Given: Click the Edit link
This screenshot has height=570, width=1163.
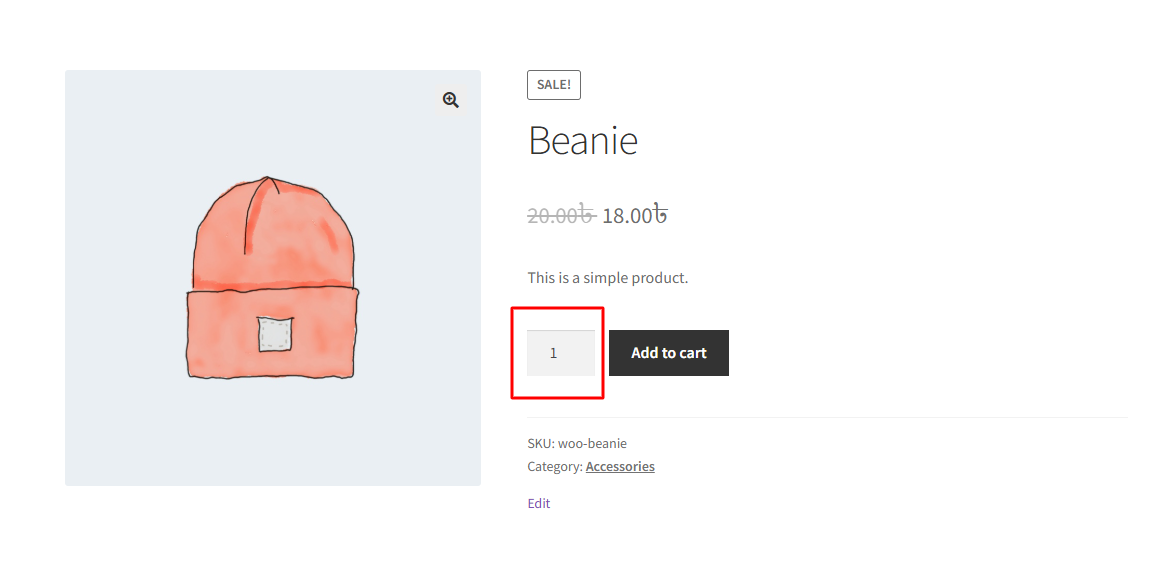Looking at the screenshot, I should coord(539,504).
